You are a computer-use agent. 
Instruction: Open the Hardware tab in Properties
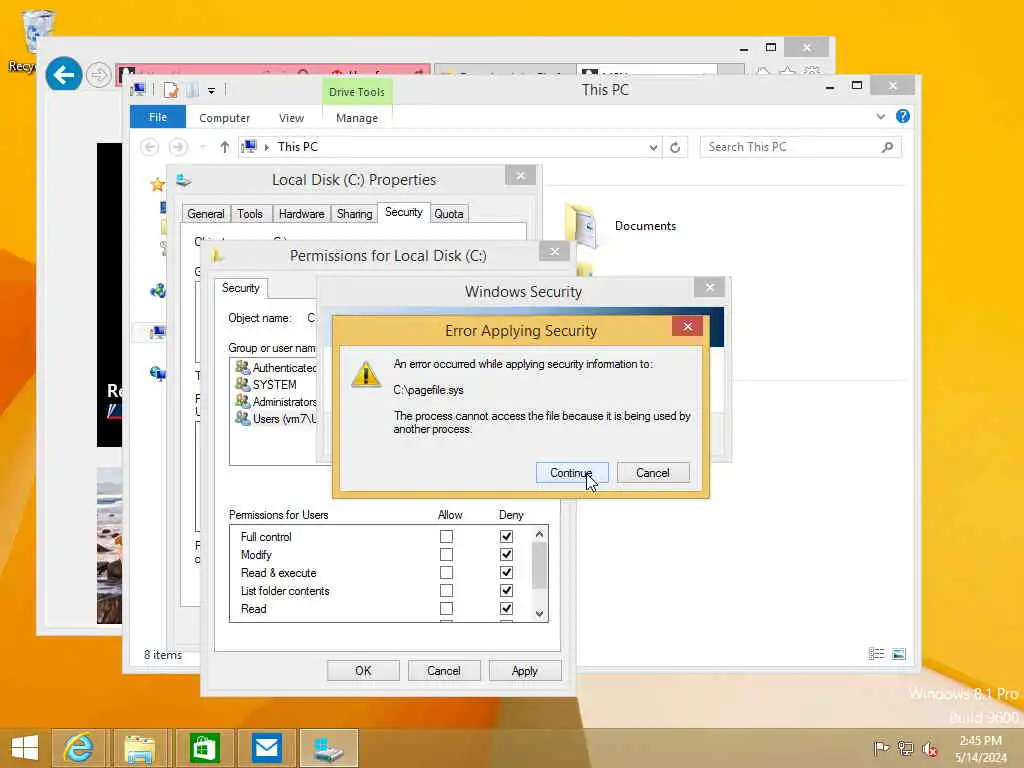pyautogui.click(x=301, y=214)
